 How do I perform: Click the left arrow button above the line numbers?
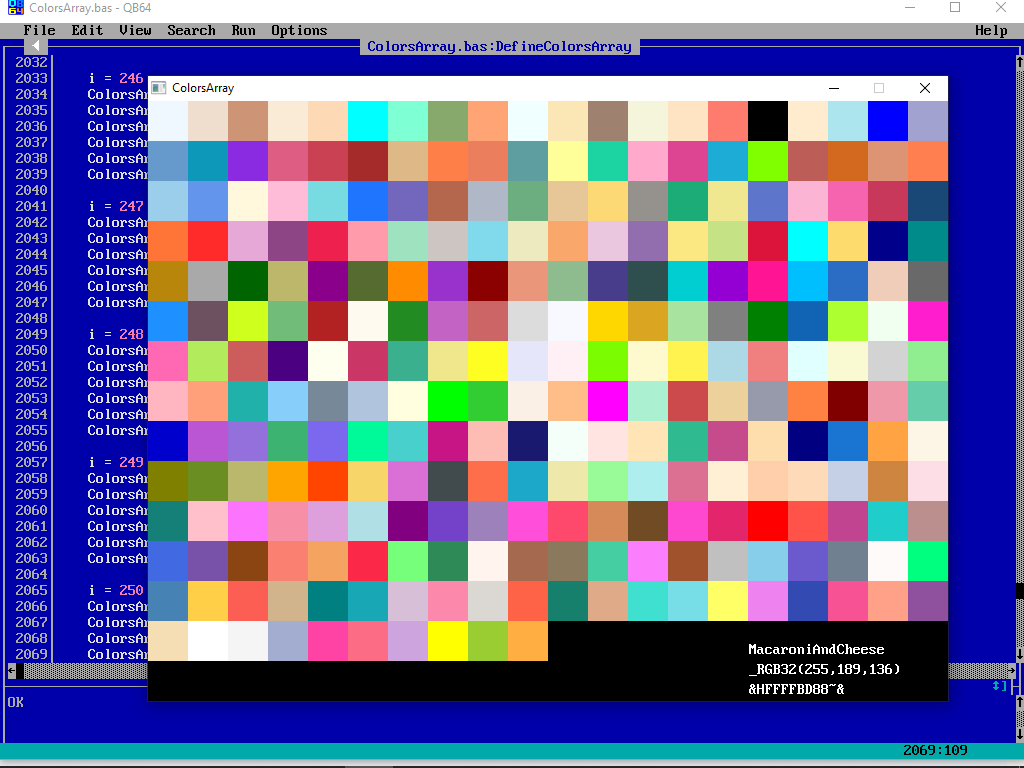tap(35, 46)
